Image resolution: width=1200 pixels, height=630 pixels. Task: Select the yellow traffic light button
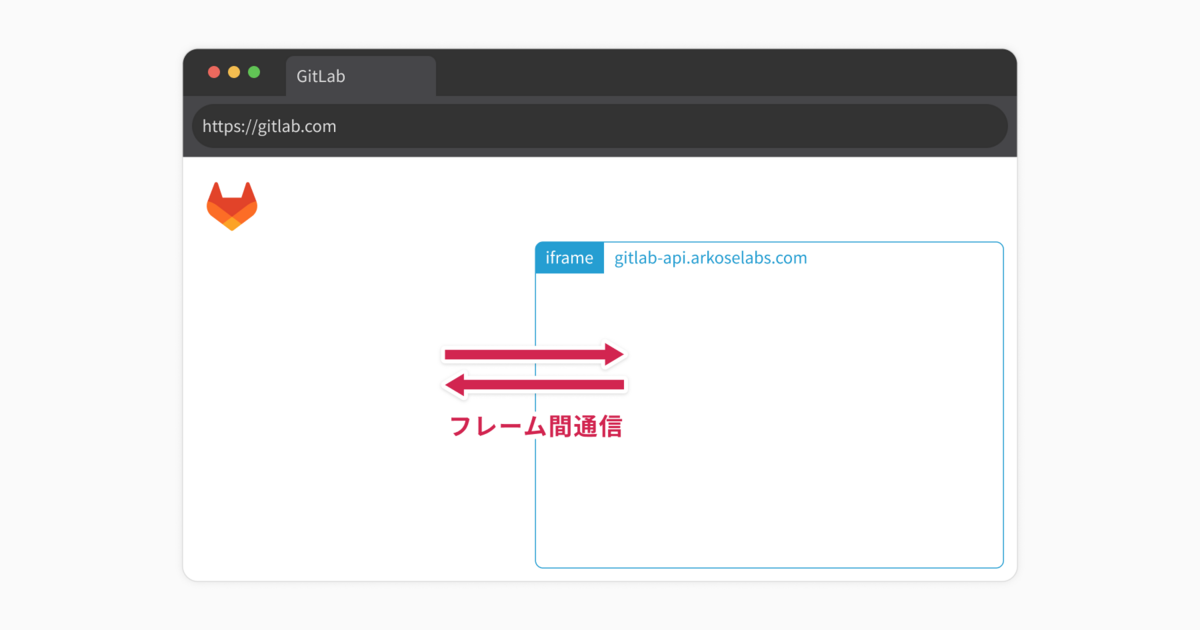pos(234,72)
